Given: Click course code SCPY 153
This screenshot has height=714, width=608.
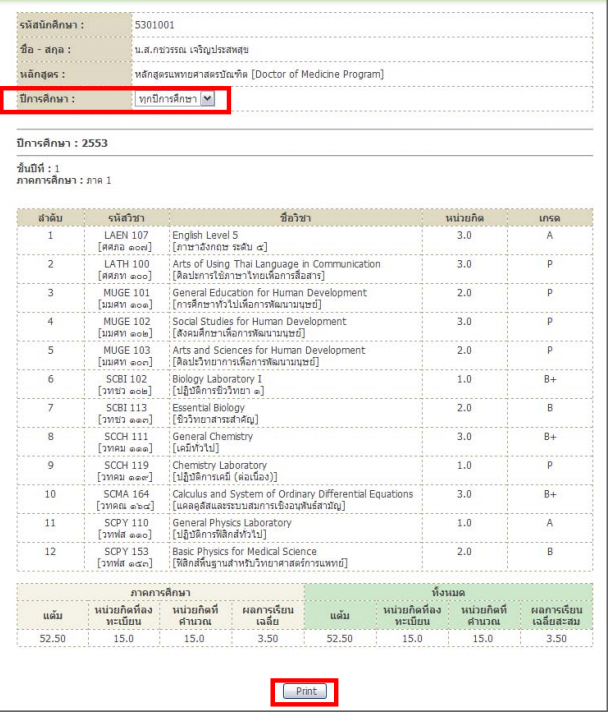Looking at the screenshot, I should 126,551.
